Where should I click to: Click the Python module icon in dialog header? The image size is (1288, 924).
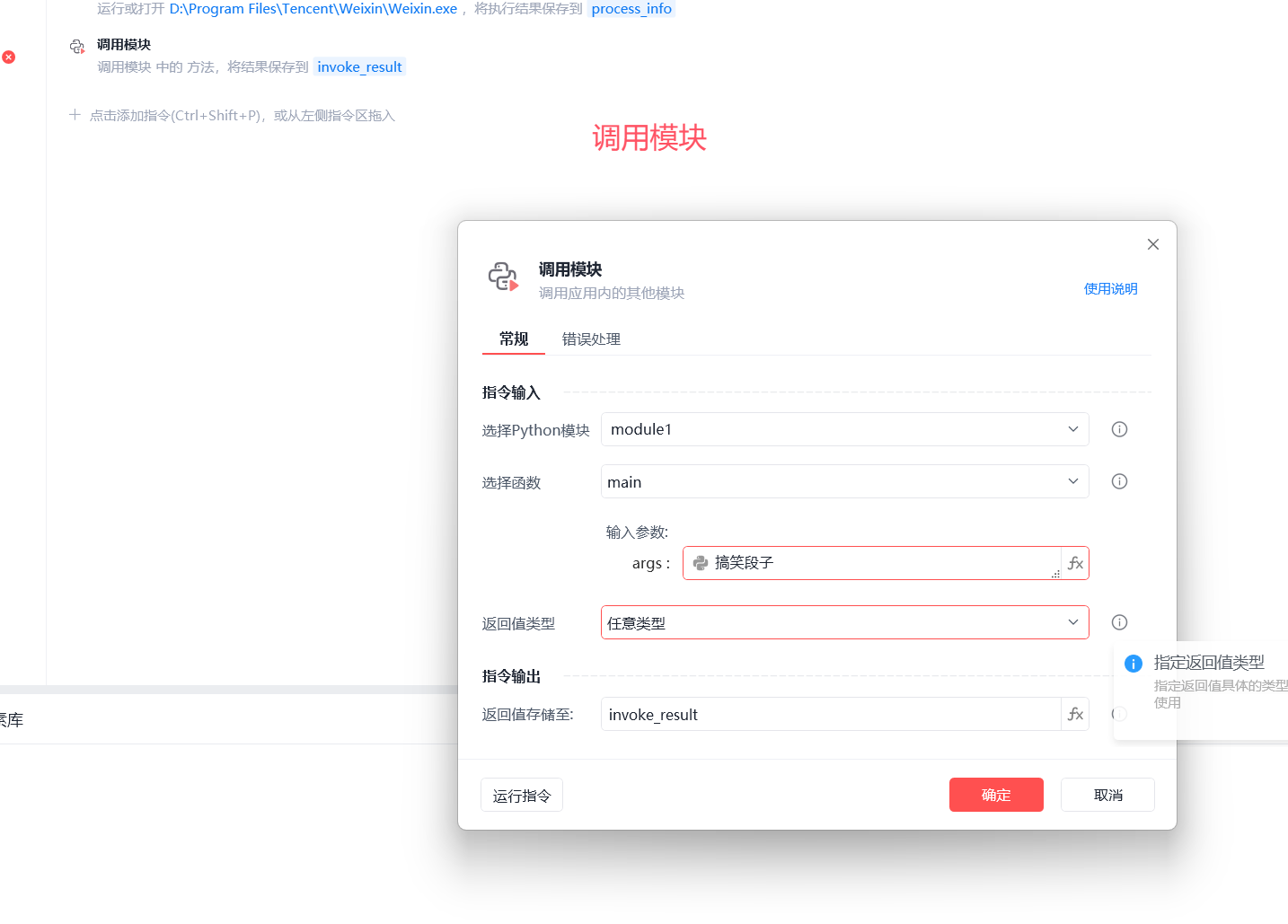[503, 277]
